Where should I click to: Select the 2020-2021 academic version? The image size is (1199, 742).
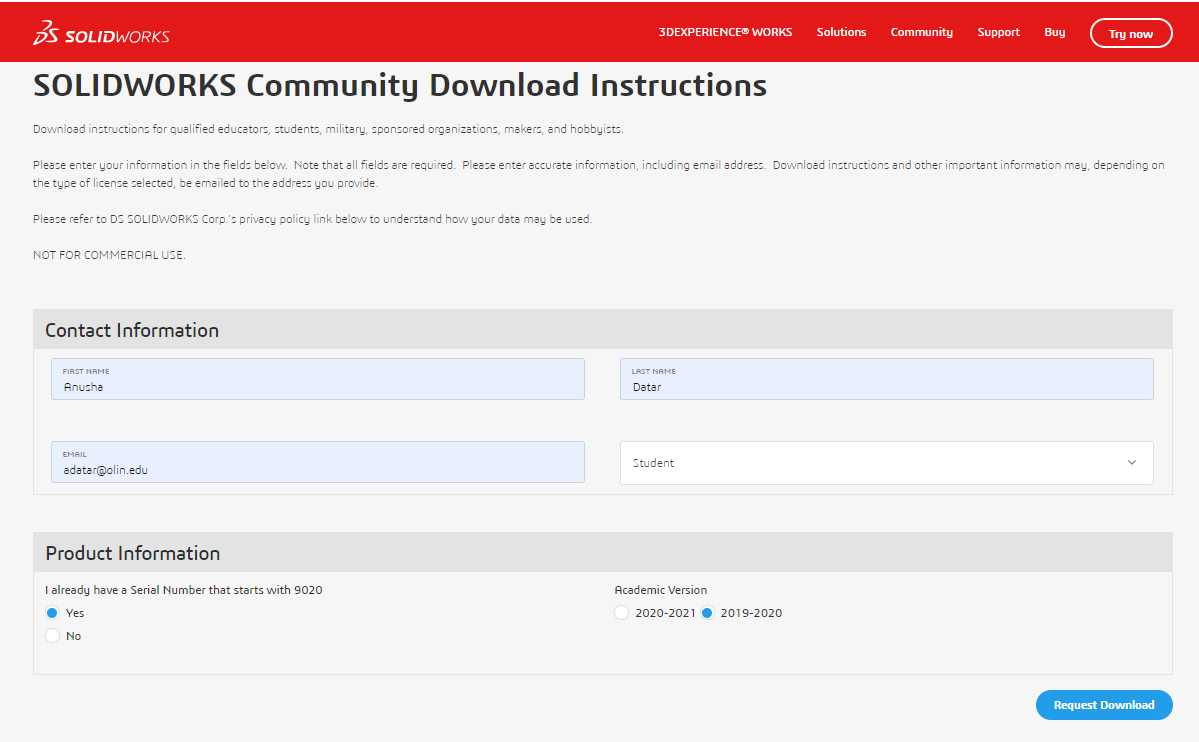(x=622, y=613)
